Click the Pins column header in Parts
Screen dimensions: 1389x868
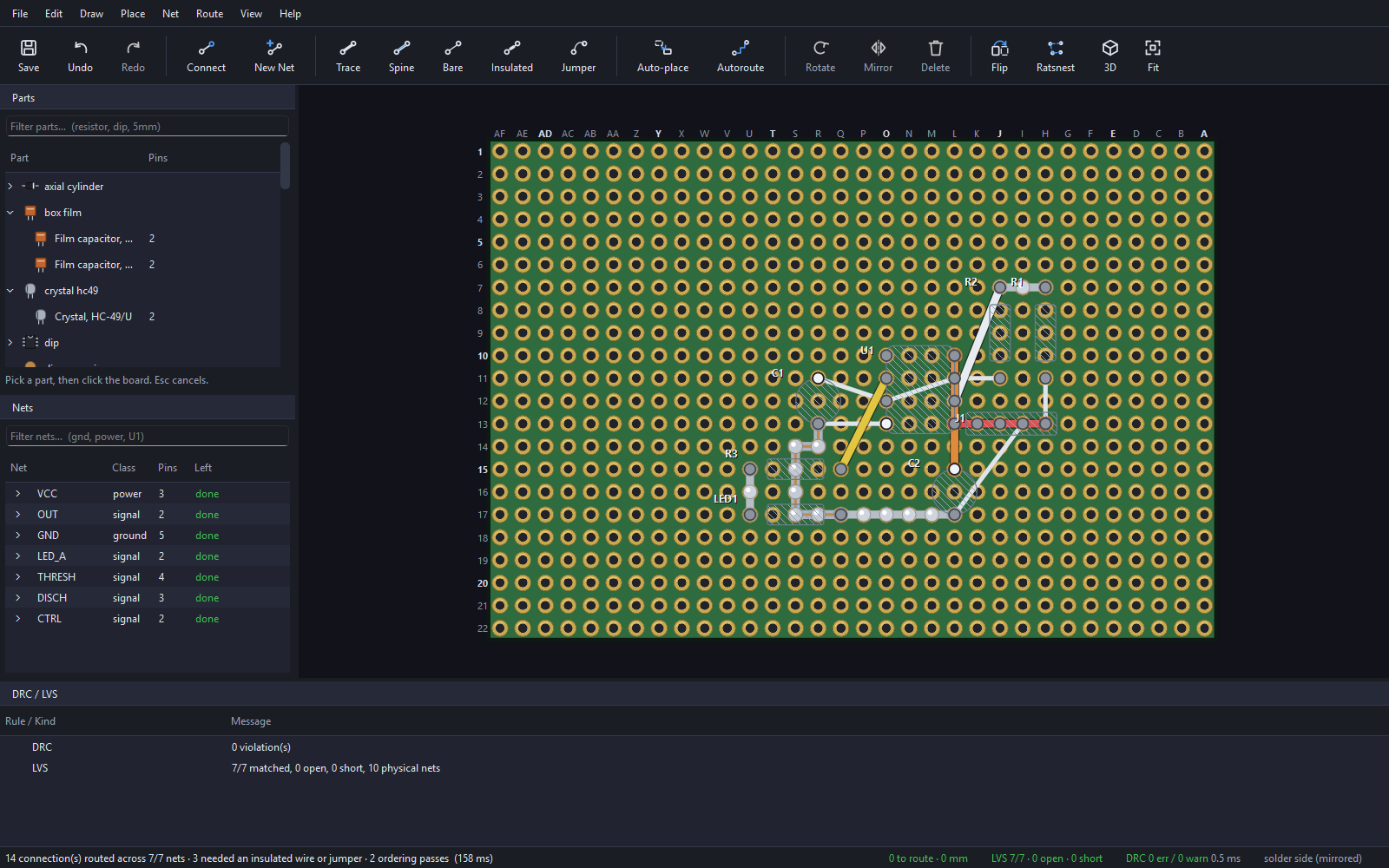tap(158, 158)
